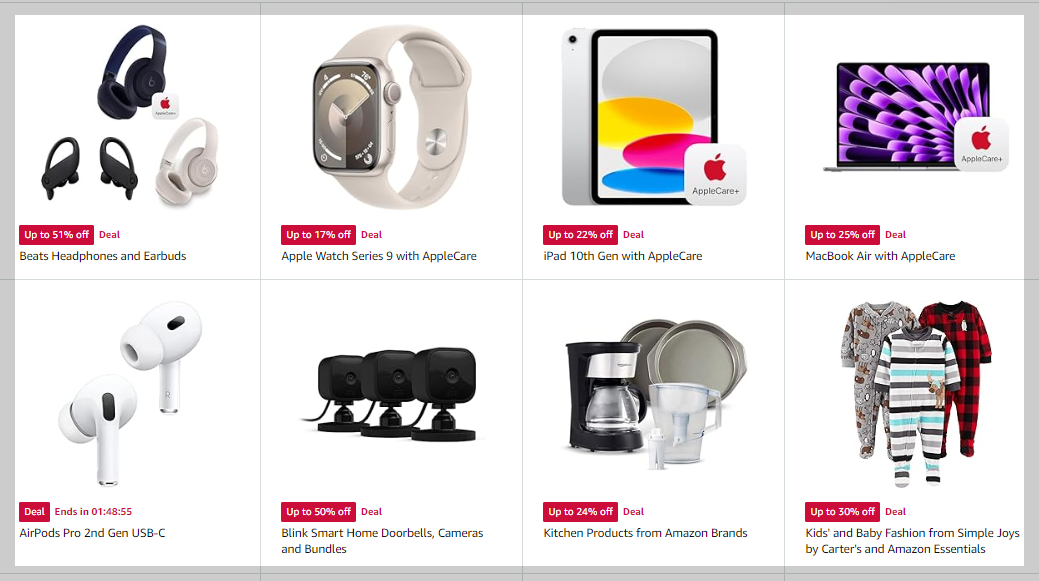Click the "Up to 17% off" badge
The height and width of the screenshot is (581, 1039).
click(x=318, y=235)
